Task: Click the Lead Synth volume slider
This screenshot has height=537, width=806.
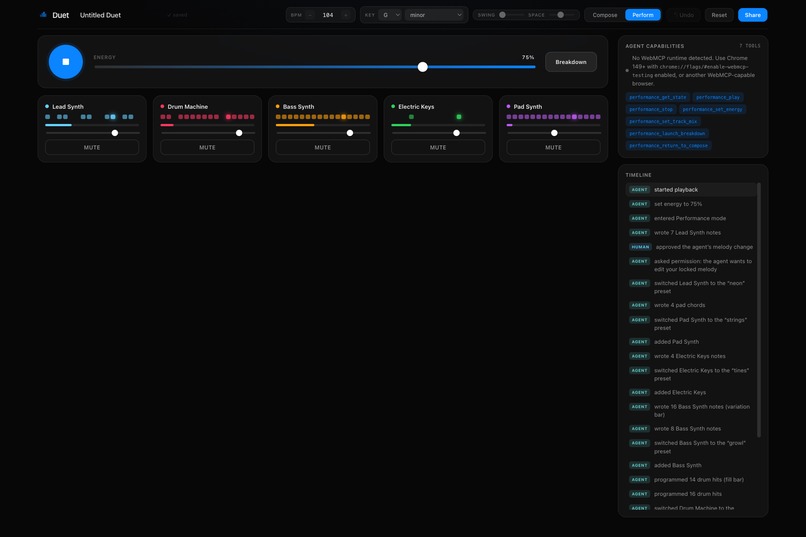Action: point(92,133)
